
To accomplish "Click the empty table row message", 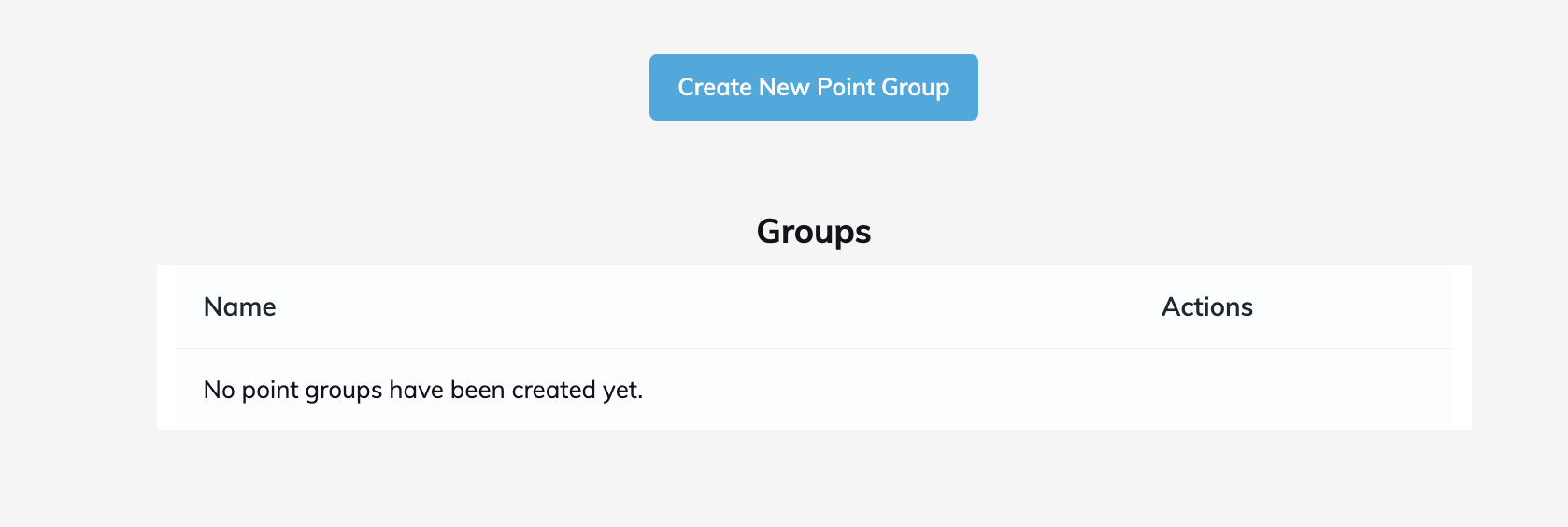I will 422,390.
